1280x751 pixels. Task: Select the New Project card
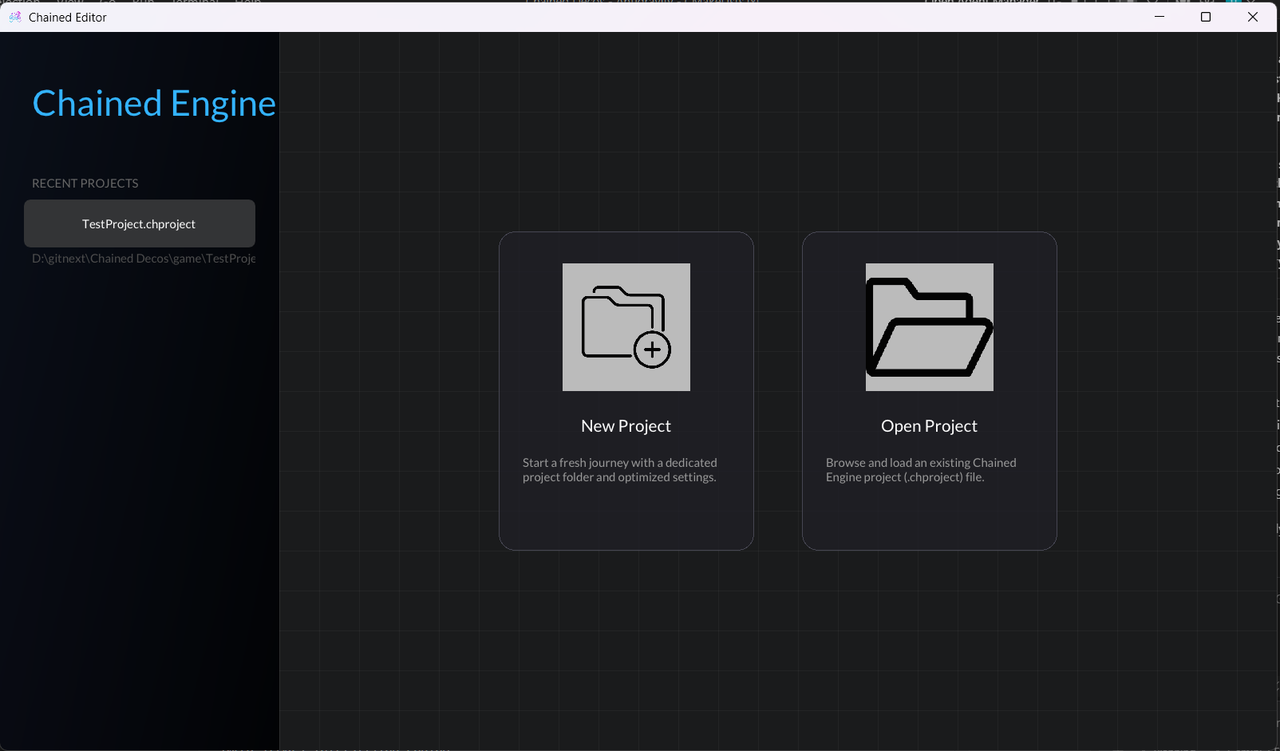[x=626, y=390]
